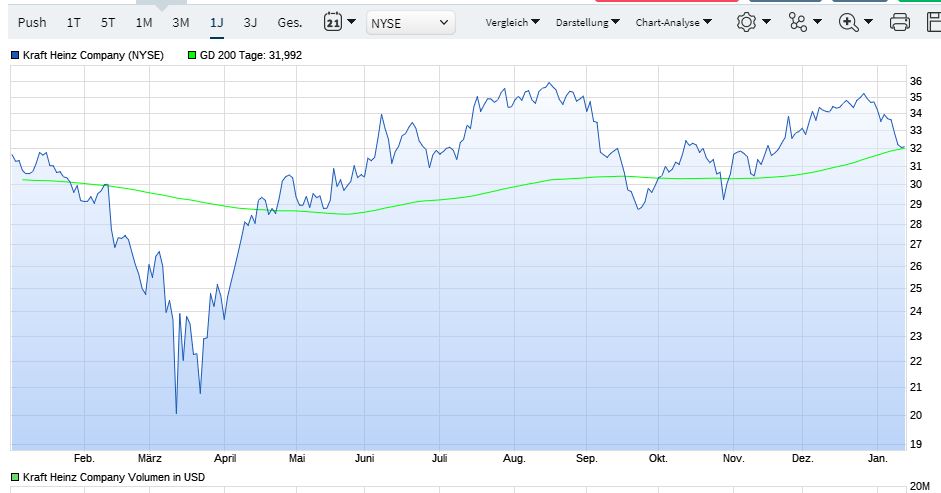Open the Chart-Analyse menu
Screen dimensions: 941x493
tap(673, 22)
